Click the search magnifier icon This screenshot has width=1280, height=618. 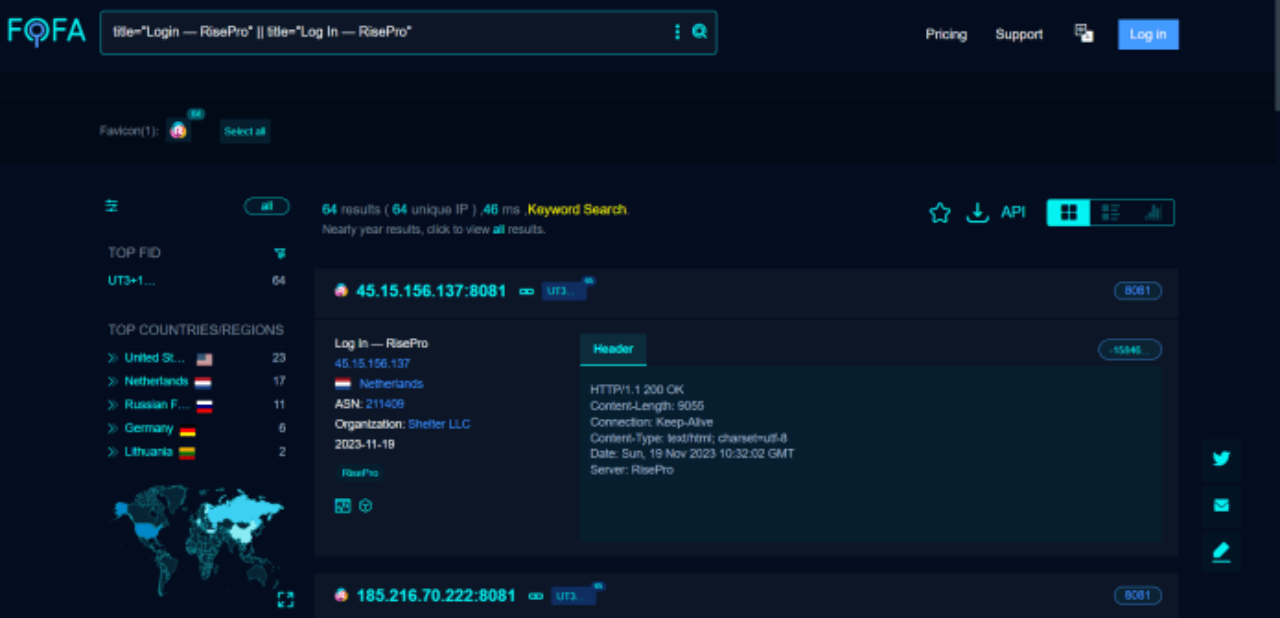(700, 32)
